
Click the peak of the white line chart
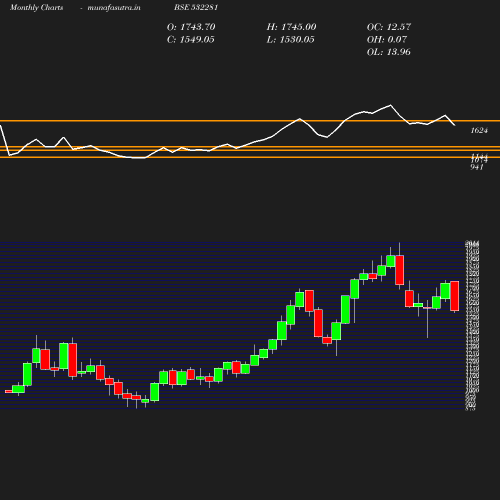coord(390,105)
